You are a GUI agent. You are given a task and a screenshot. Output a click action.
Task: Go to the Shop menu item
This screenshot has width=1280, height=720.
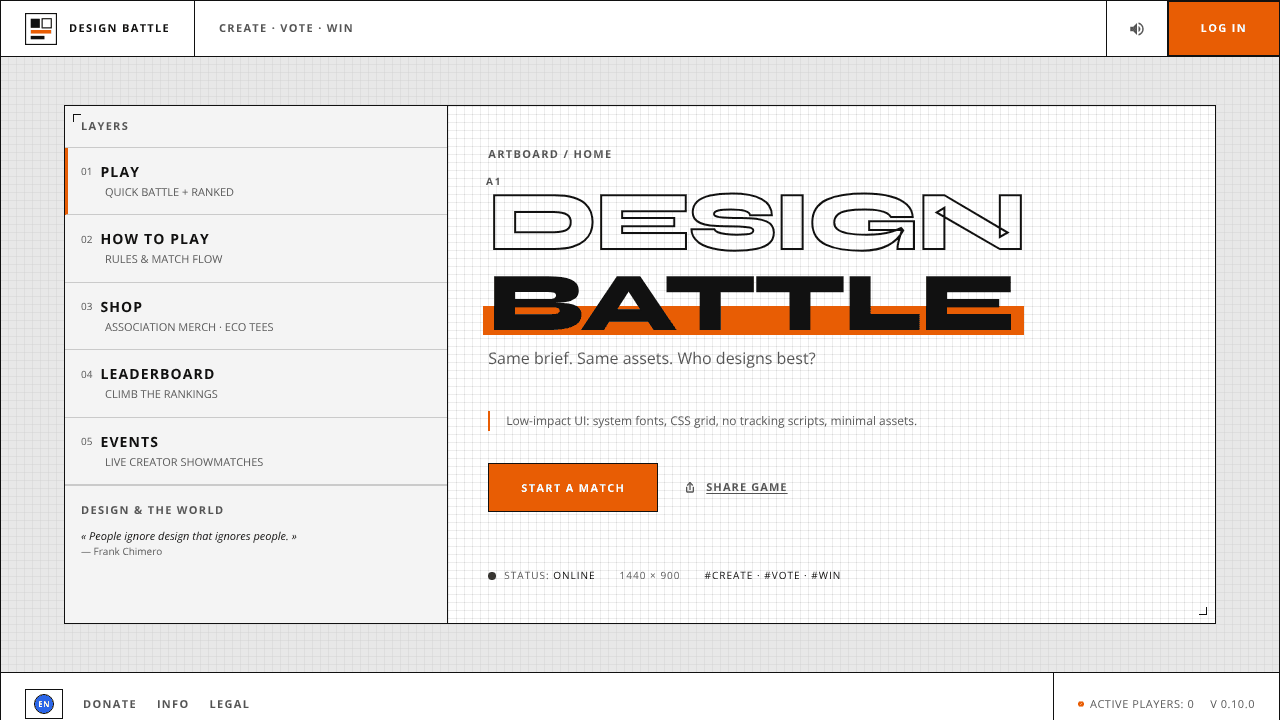(x=256, y=316)
